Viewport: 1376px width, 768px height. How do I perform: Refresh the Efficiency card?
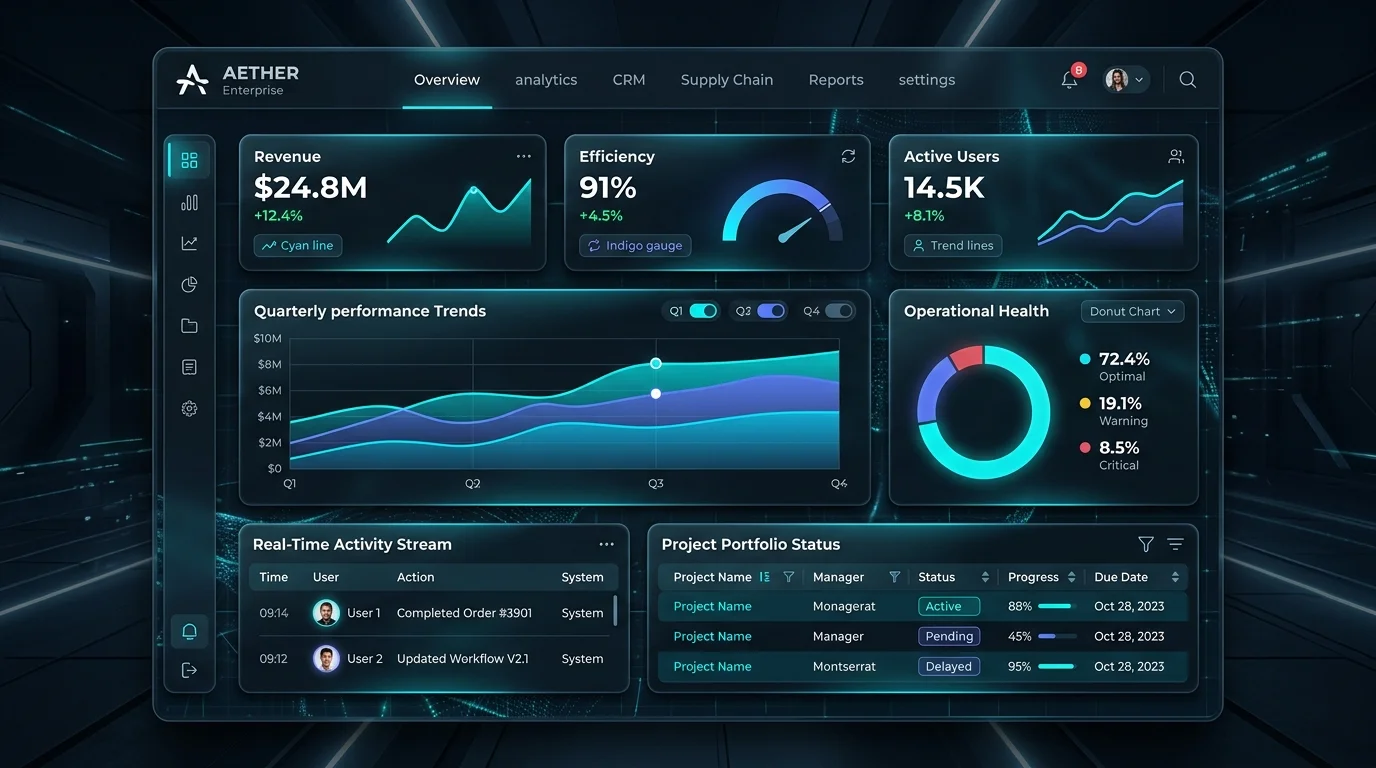coord(848,156)
